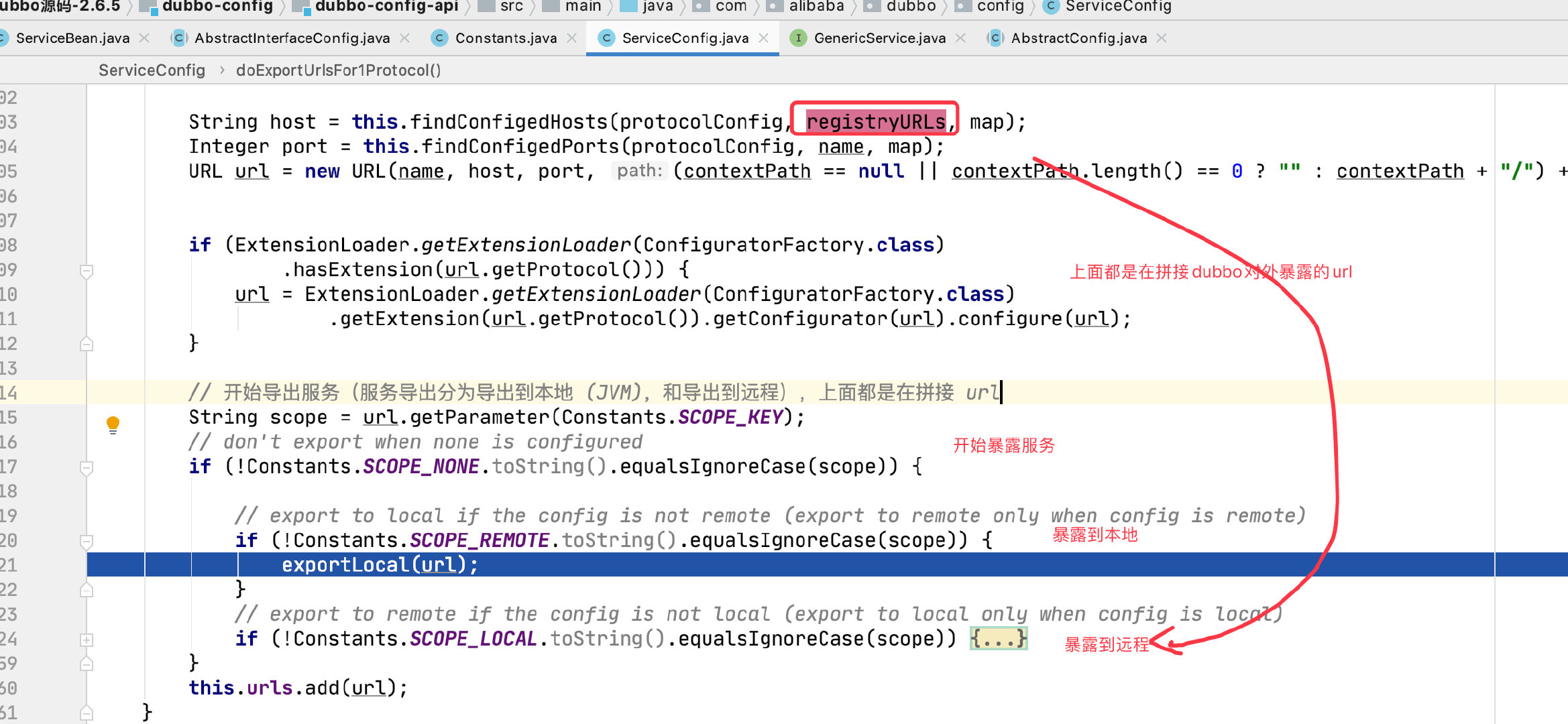Click the class icon on Constants.java tab

point(439,38)
